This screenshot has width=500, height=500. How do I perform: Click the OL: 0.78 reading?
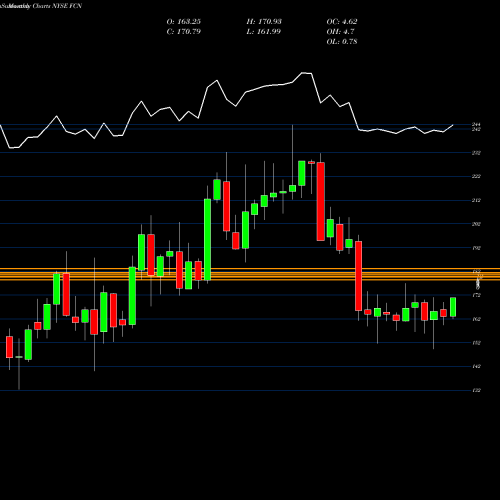tap(342, 42)
